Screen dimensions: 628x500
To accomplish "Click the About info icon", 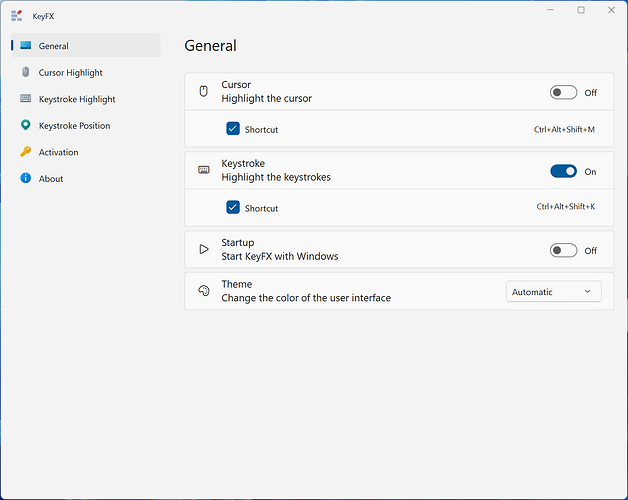I will tap(25, 179).
